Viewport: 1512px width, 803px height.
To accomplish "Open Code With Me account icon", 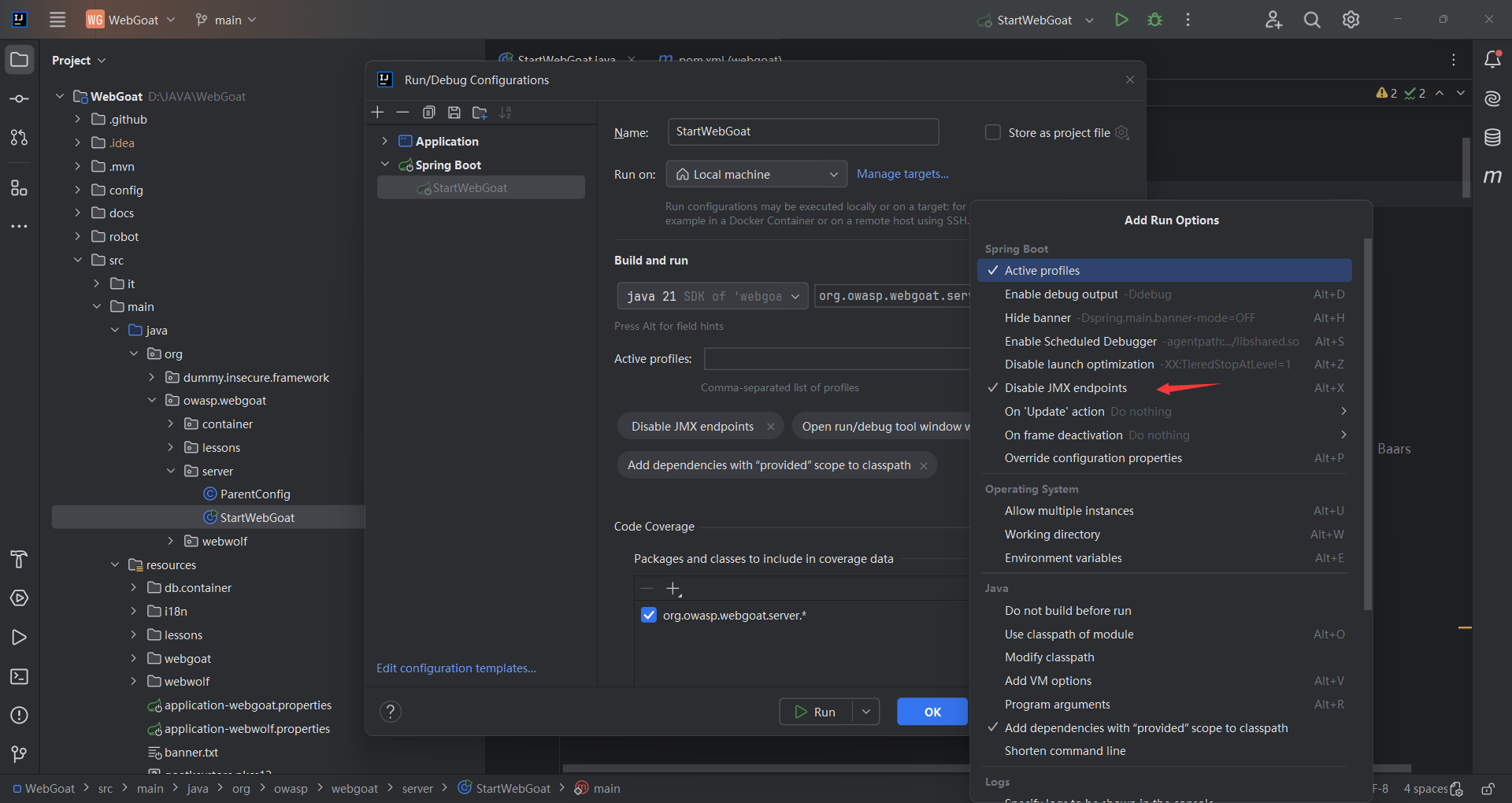I will (x=1273, y=20).
